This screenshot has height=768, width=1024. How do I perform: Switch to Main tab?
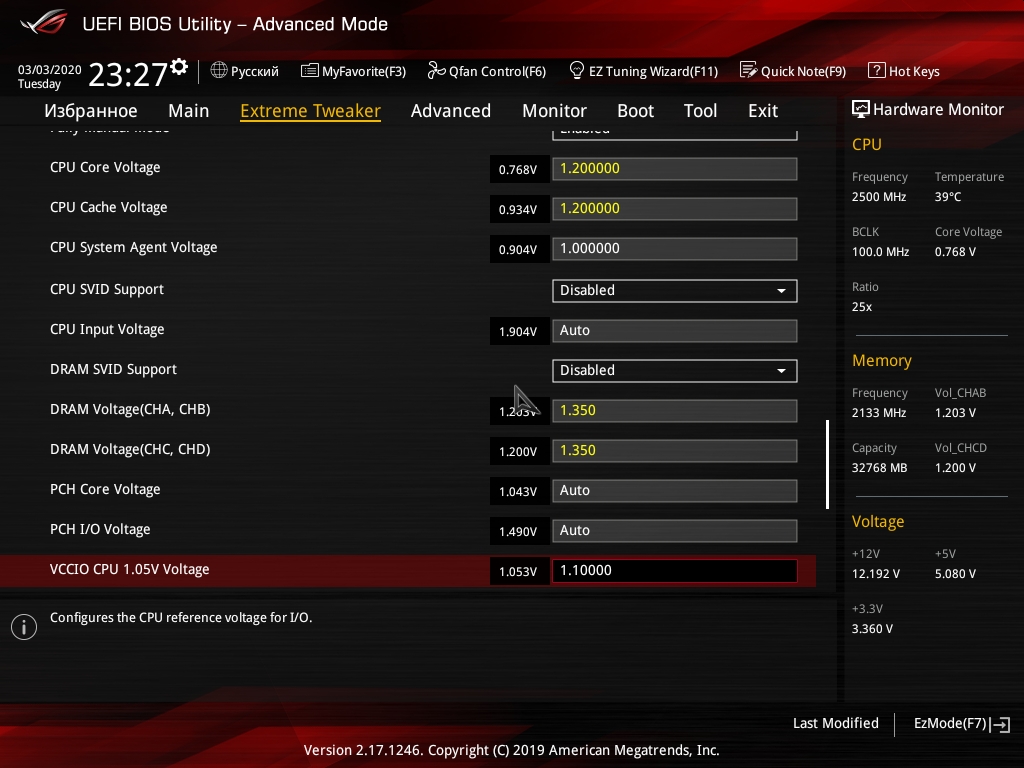tap(189, 111)
